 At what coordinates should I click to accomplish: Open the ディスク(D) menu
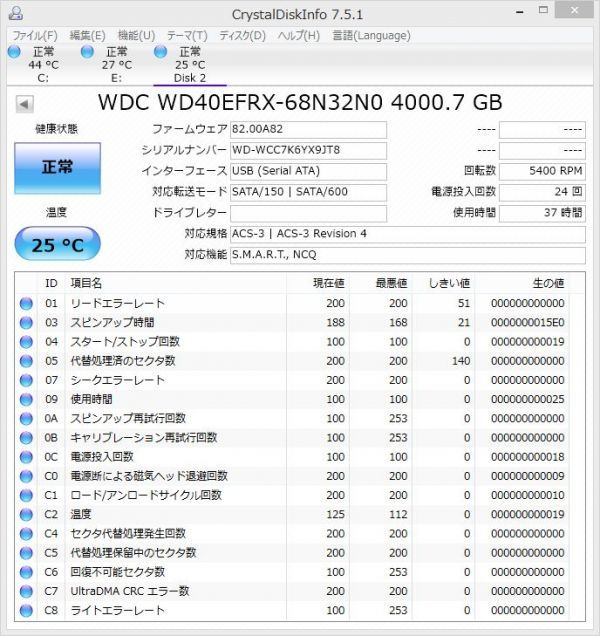point(242,36)
